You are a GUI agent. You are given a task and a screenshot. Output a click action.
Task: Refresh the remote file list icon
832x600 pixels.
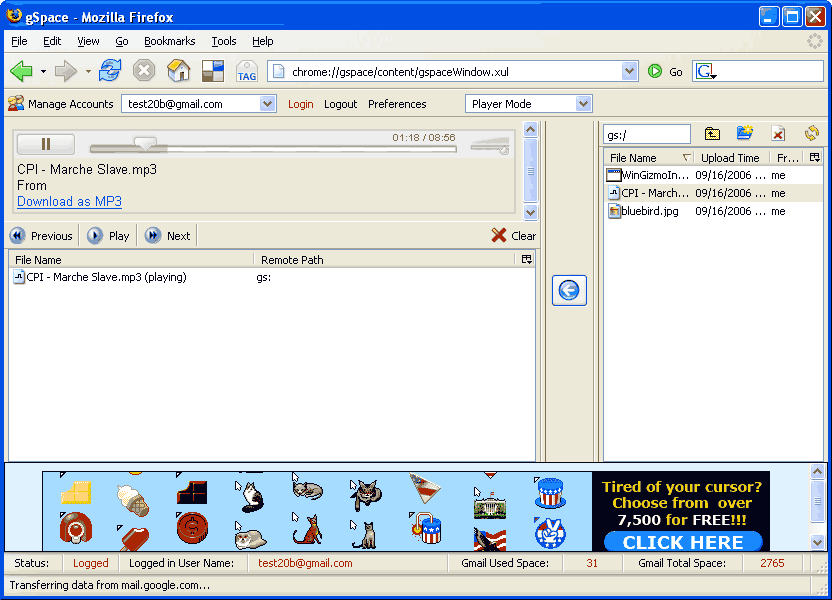click(x=812, y=133)
